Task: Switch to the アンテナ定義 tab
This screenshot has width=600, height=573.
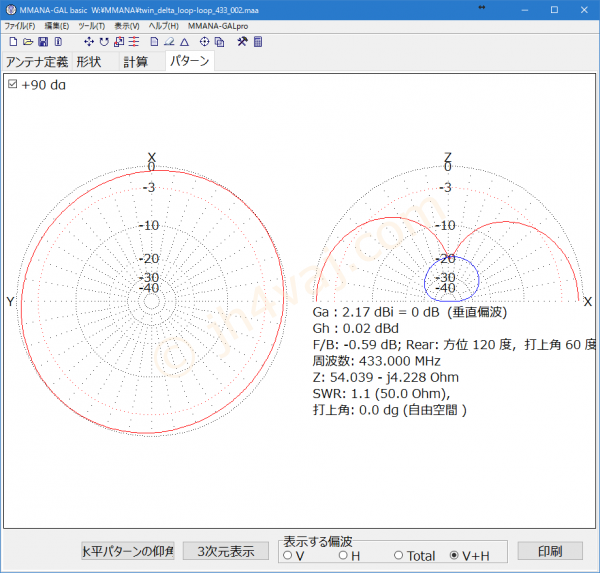Action: 37,62
